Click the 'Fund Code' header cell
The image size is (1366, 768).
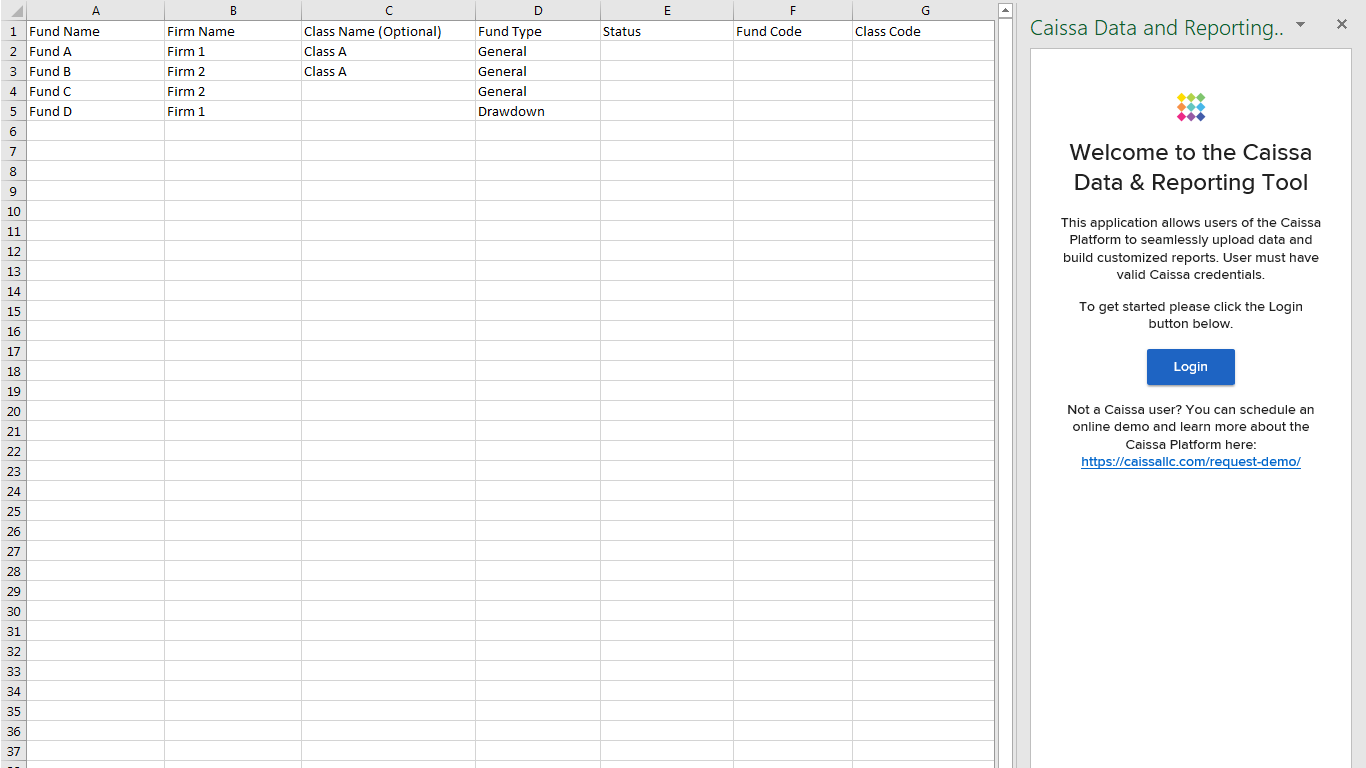click(793, 31)
